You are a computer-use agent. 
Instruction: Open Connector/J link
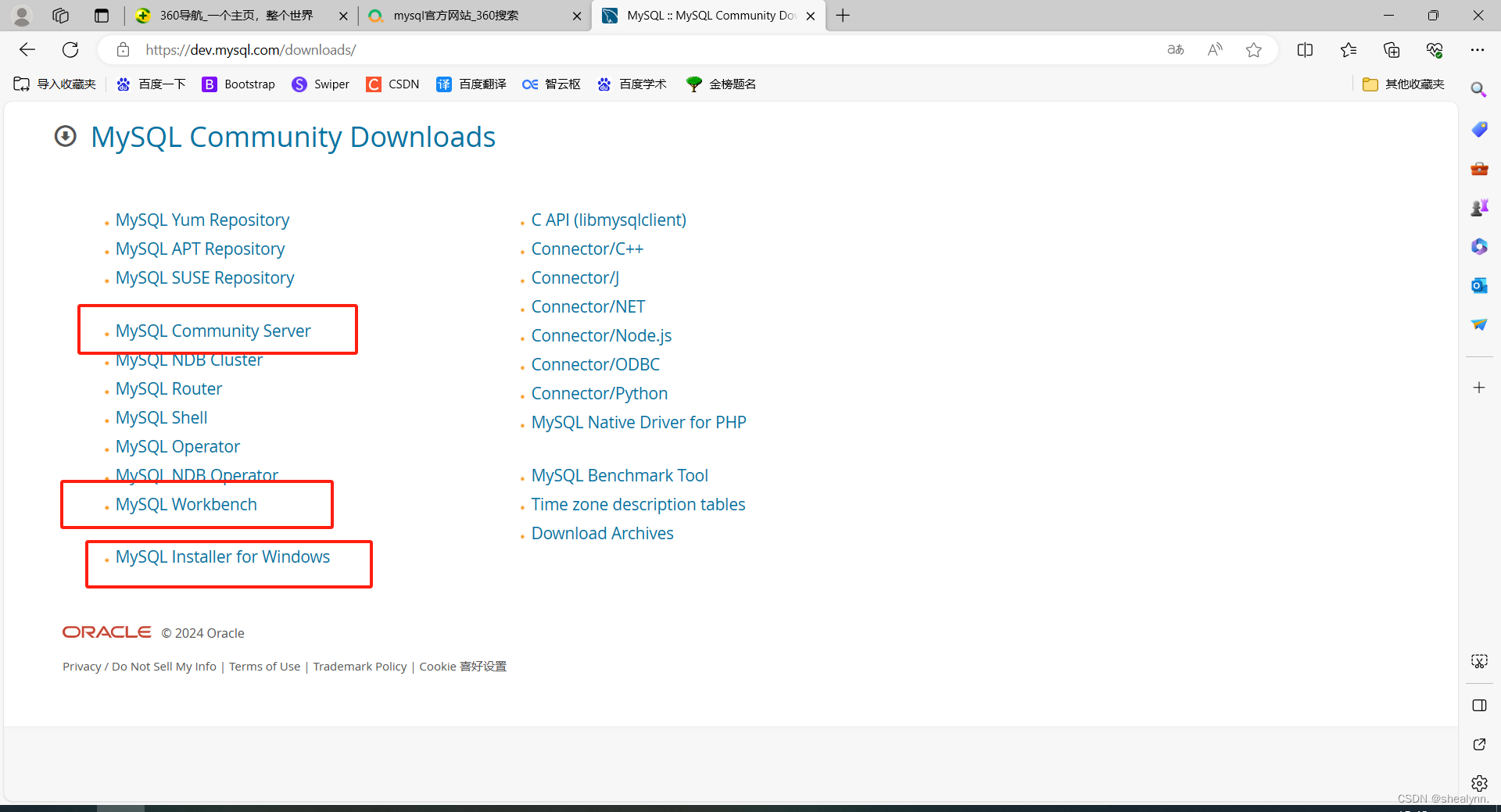coord(575,277)
